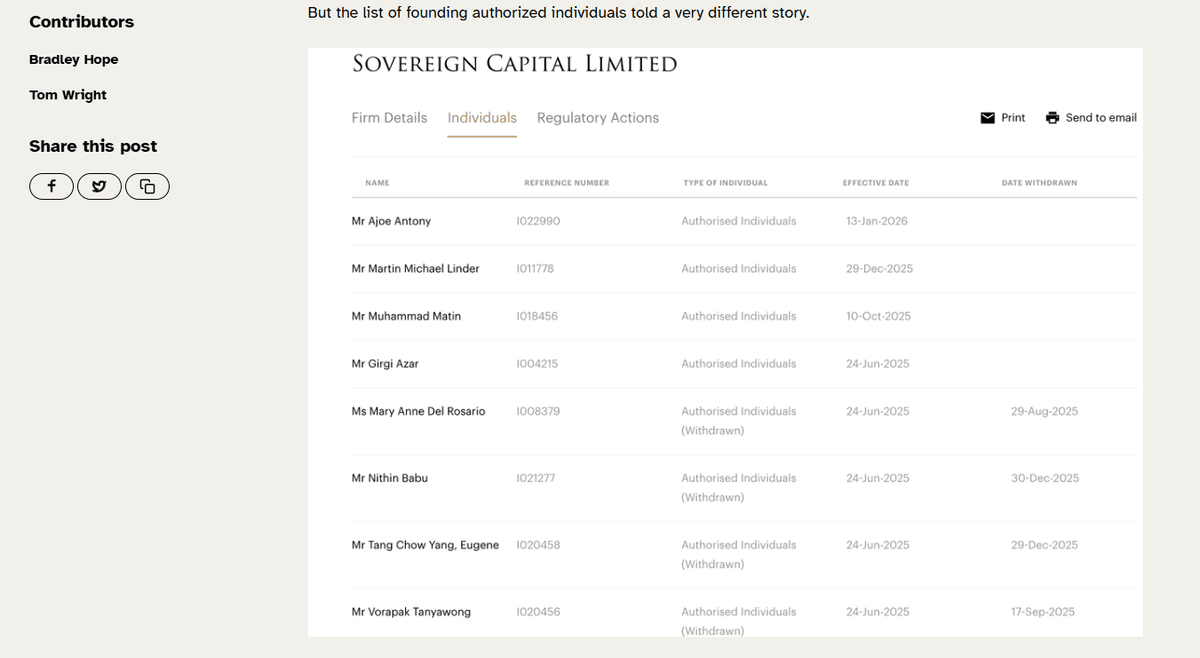Click the Effective Date column header
Image resolution: width=1200 pixels, height=658 pixels.
(x=876, y=183)
